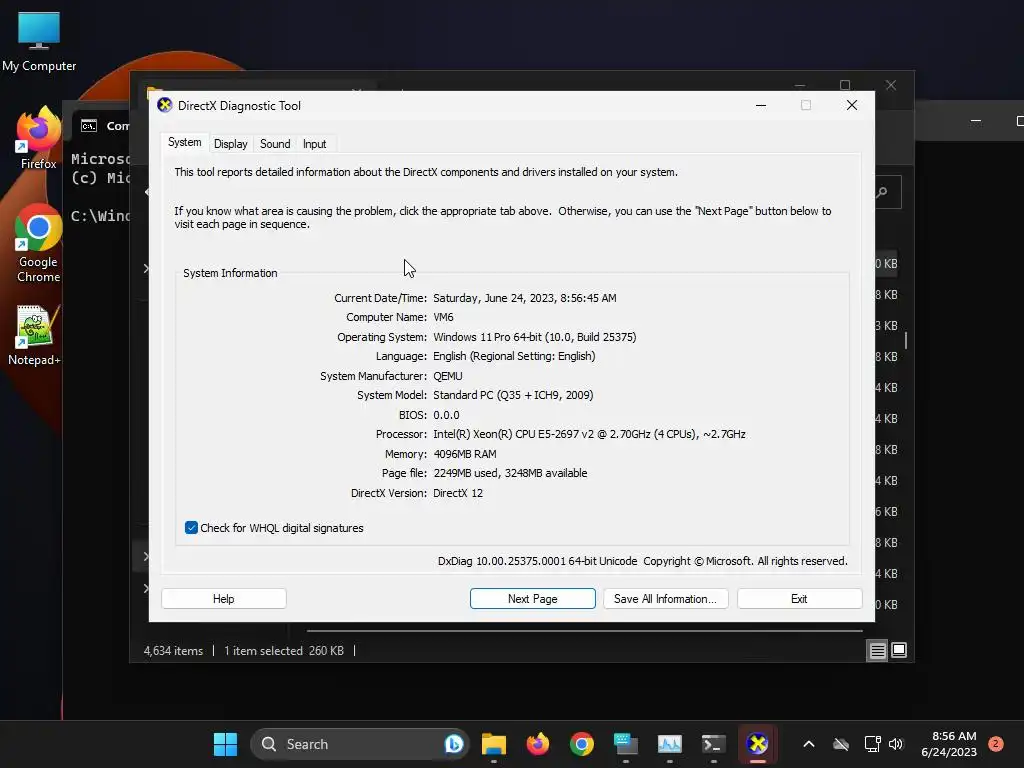This screenshot has width=1024, height=768.
Task: Maximize the background File Explorer window
Action: click(x=845, y=85)
